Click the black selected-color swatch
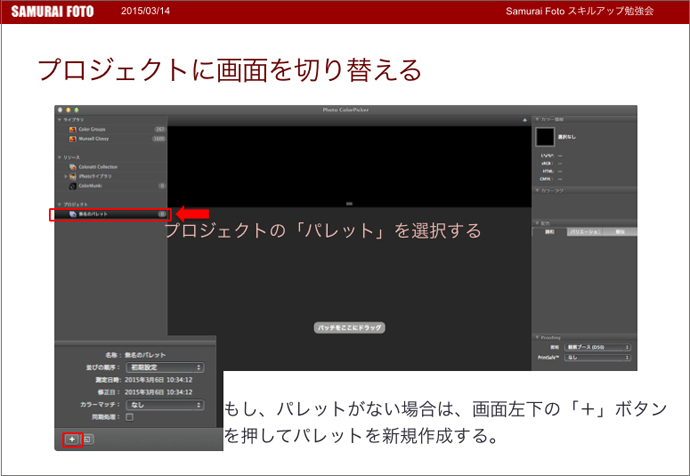This screenshot has height=476, width=690. (x=545, y=137)
